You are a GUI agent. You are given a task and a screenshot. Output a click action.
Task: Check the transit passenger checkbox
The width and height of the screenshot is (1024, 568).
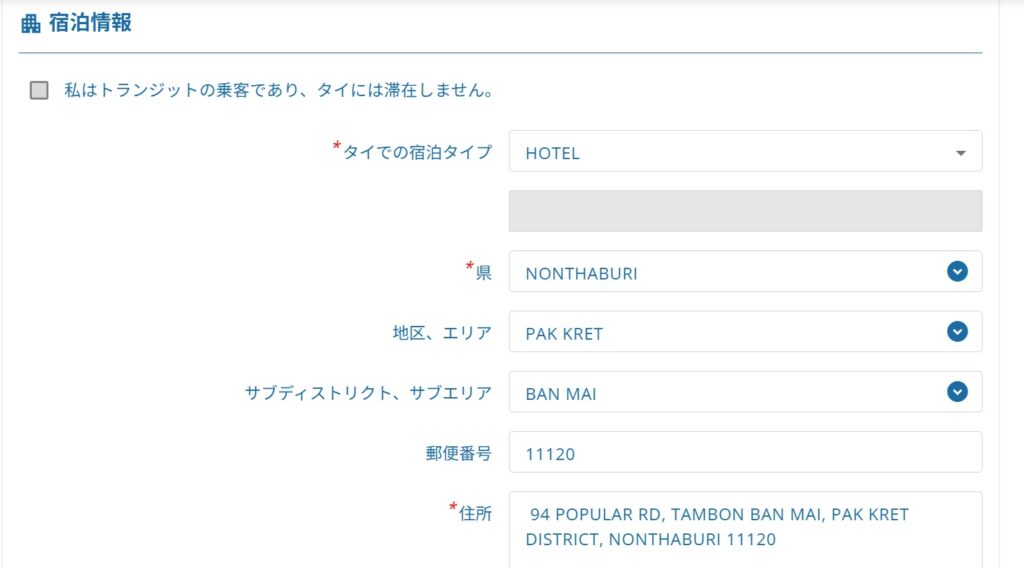(x=39, y=90)
